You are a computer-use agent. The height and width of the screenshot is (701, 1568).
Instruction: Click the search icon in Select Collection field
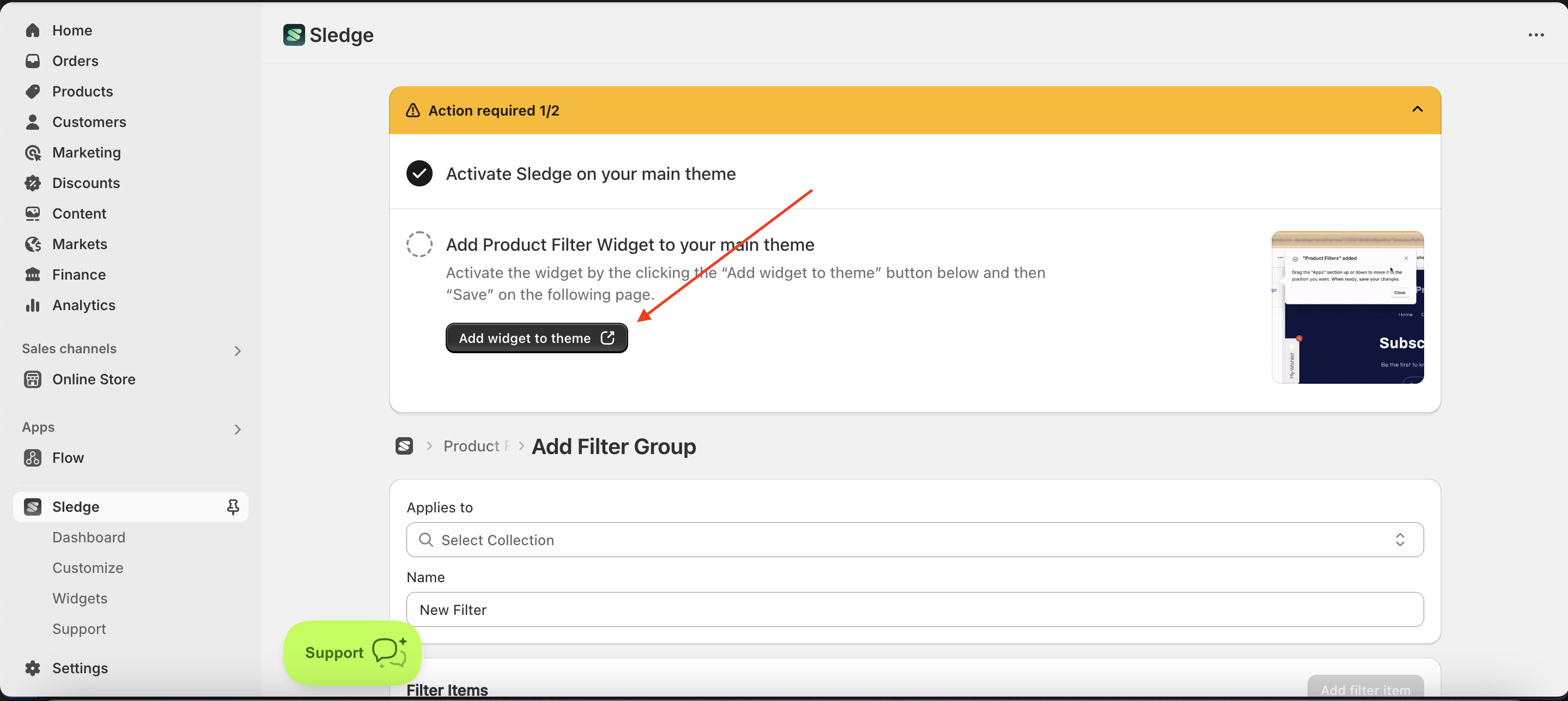click(426, 540)
